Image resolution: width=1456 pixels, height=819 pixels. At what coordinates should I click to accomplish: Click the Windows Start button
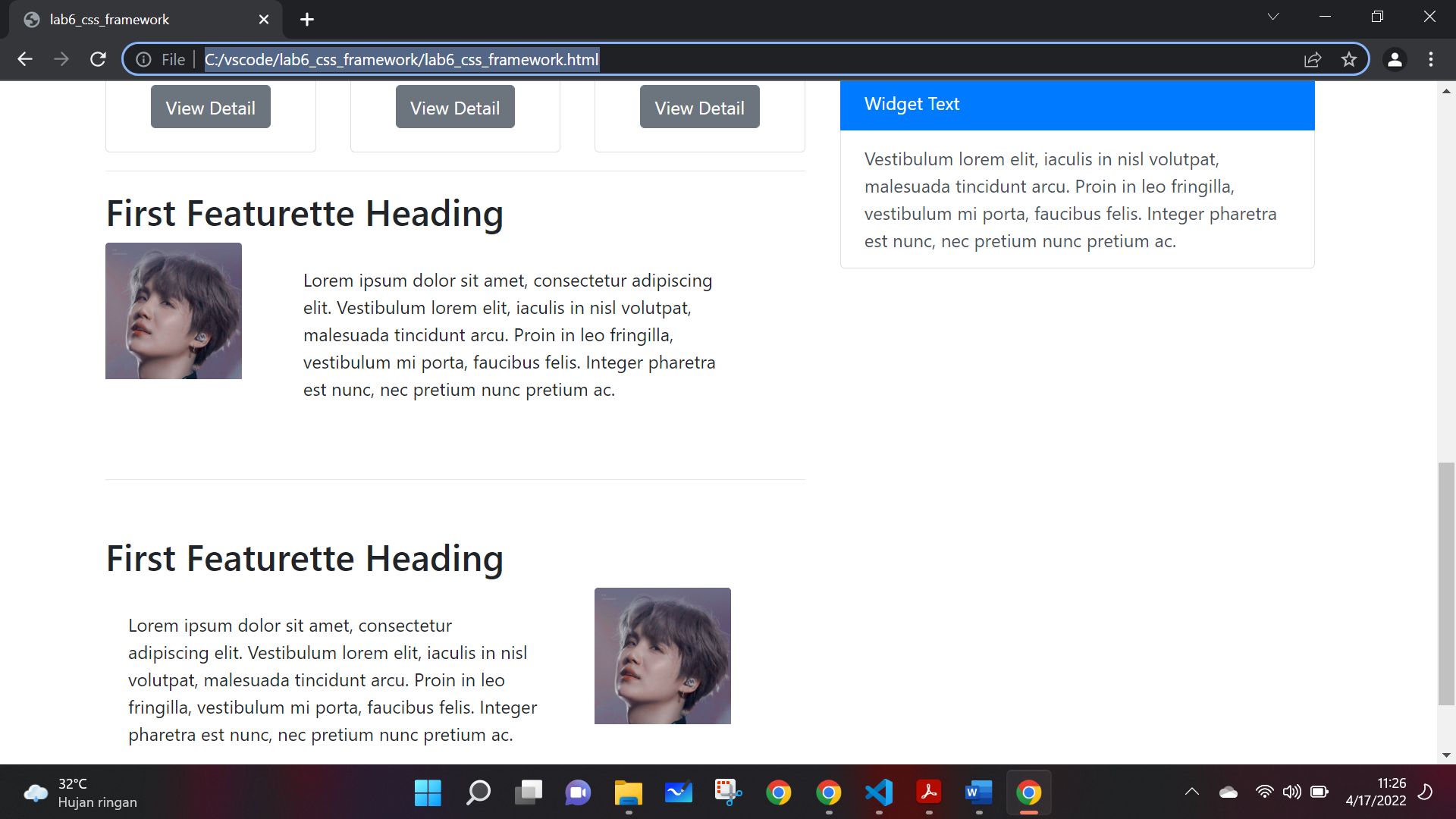click(428, 792)
